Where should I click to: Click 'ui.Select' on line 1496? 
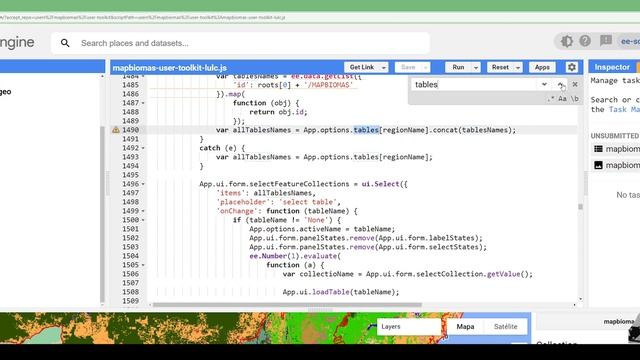380,184
